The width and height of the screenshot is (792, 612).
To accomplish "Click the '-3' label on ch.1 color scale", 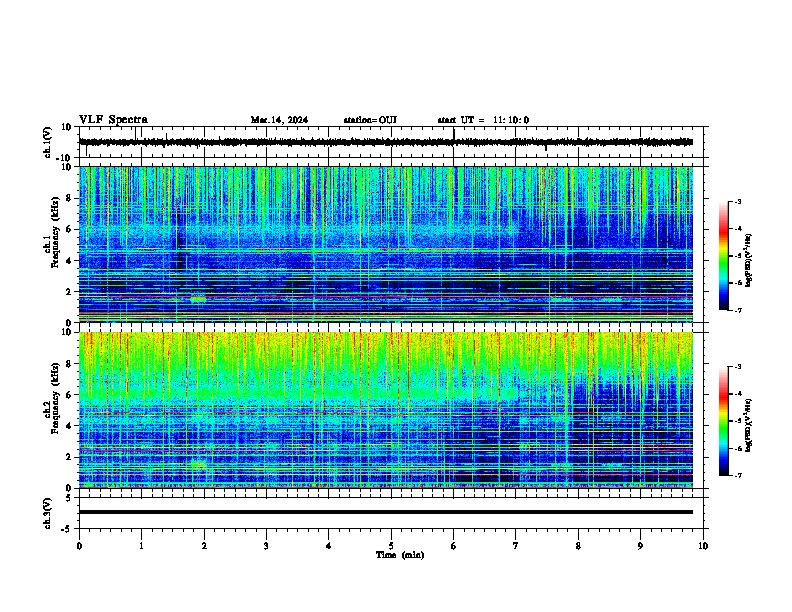I will pyautogui.click(x=737, y=201).
